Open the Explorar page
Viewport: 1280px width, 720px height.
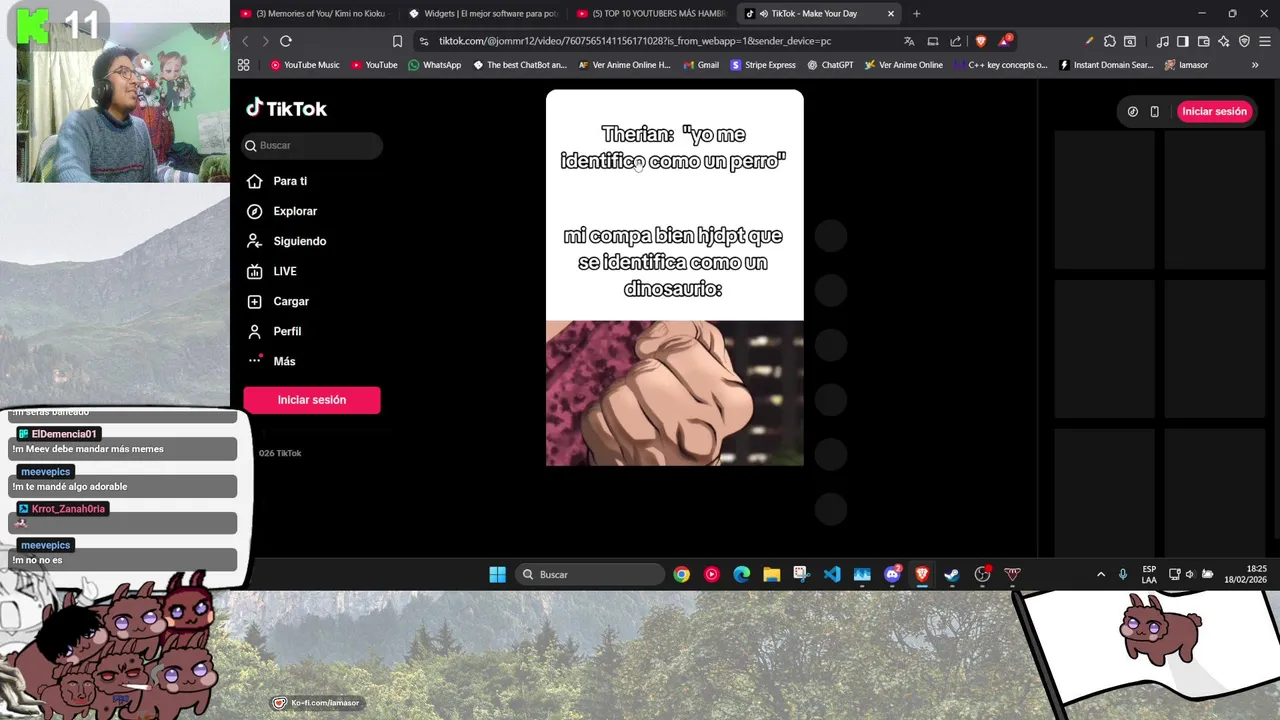click(x=282, y=211)
